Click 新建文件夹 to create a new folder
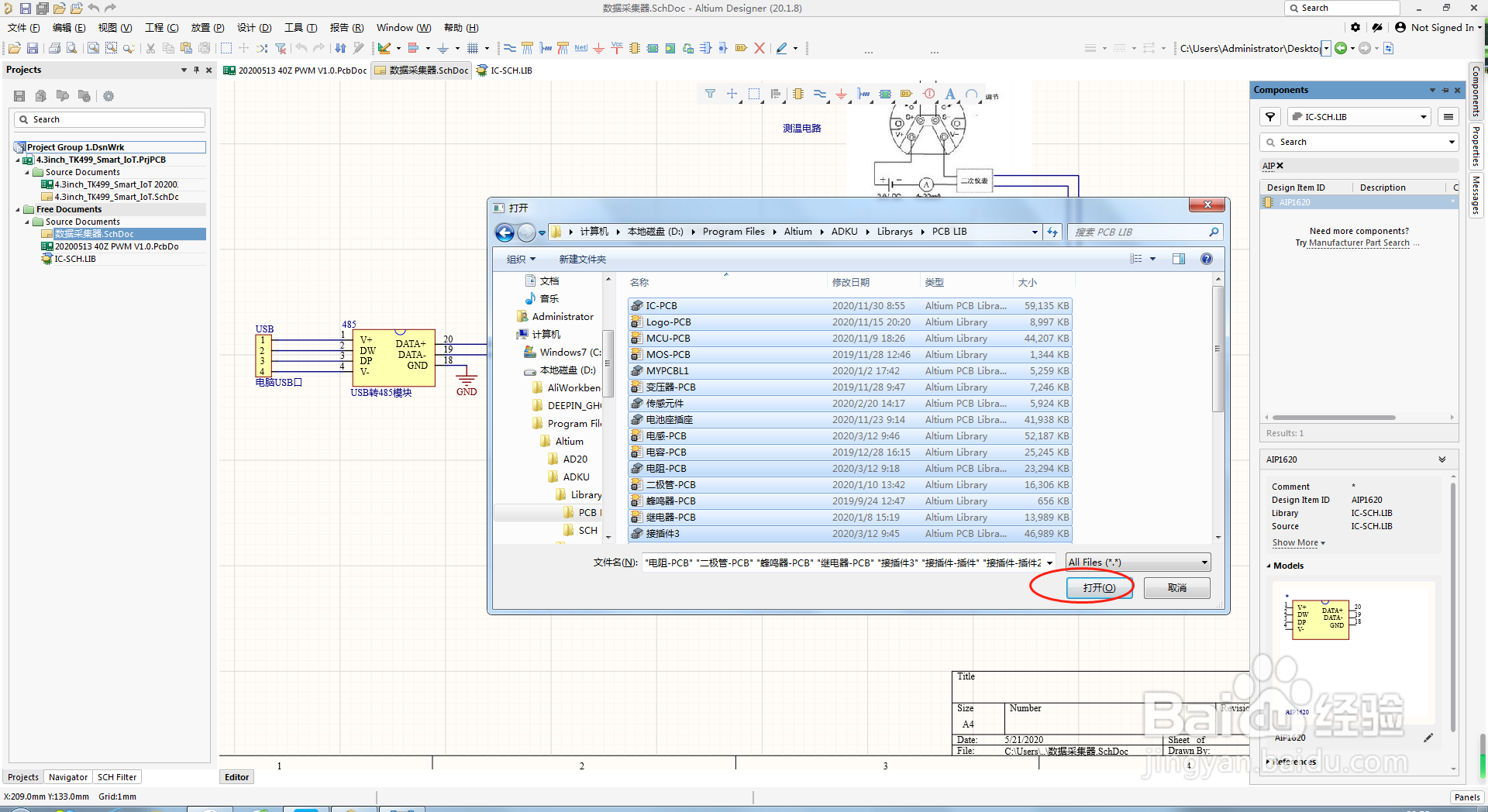The image size is (1488, 812). point(583,260)
